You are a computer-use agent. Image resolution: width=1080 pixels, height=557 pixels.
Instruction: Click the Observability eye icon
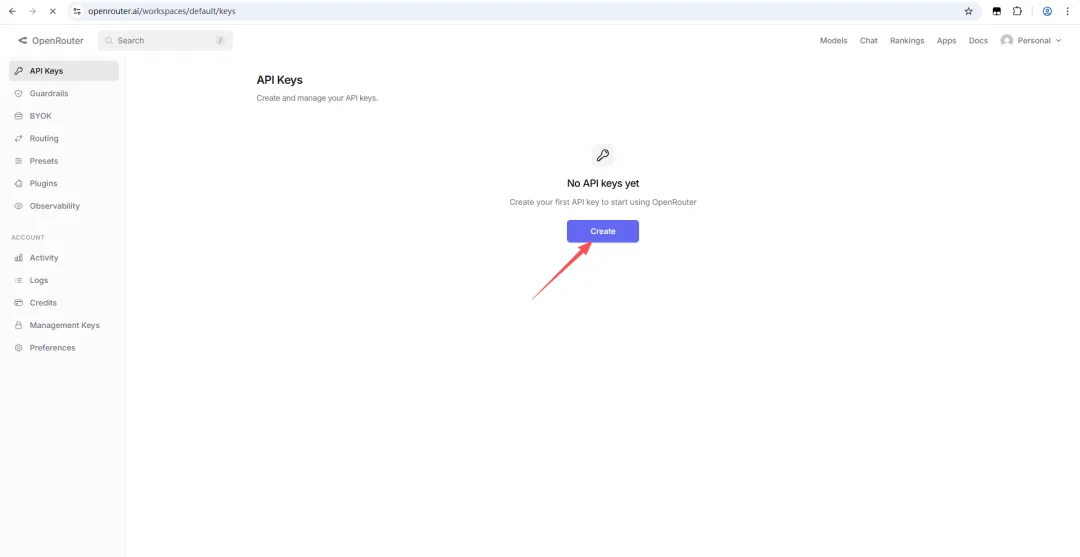tap(19, 206)
